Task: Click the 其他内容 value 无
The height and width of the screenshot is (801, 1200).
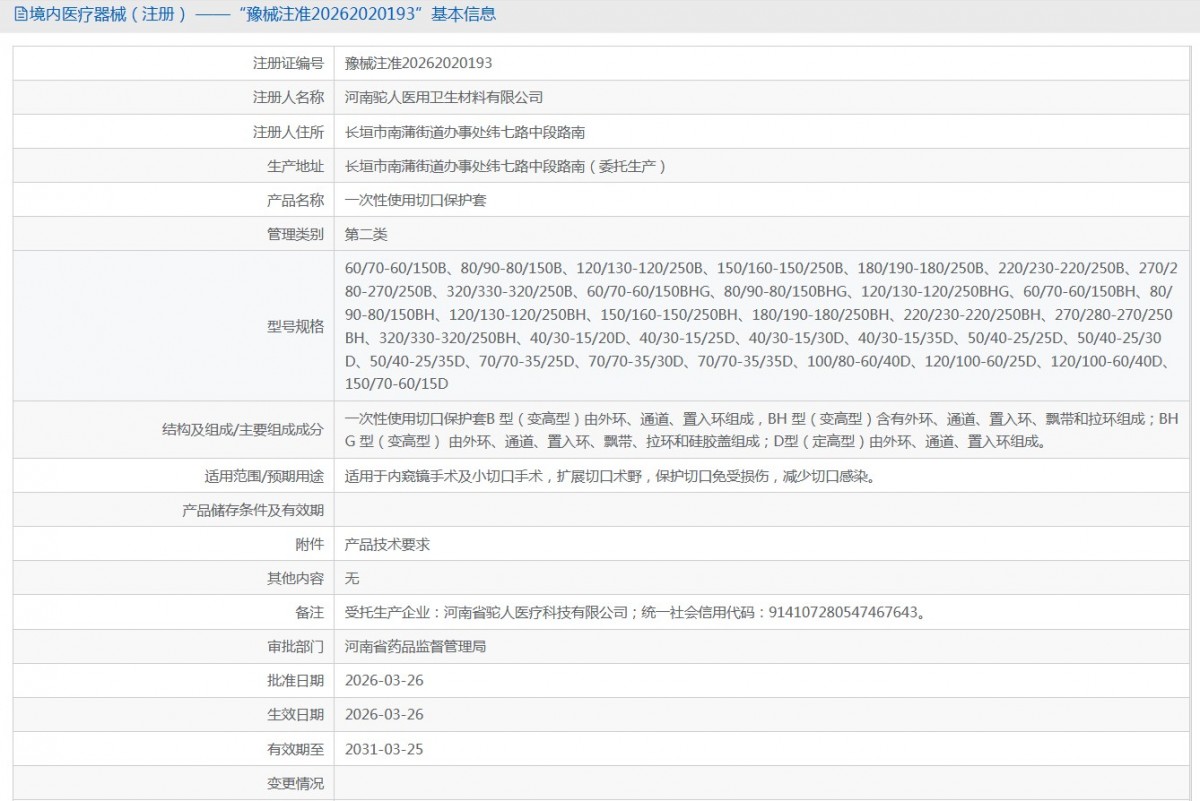Action: (x=352, y=578)
